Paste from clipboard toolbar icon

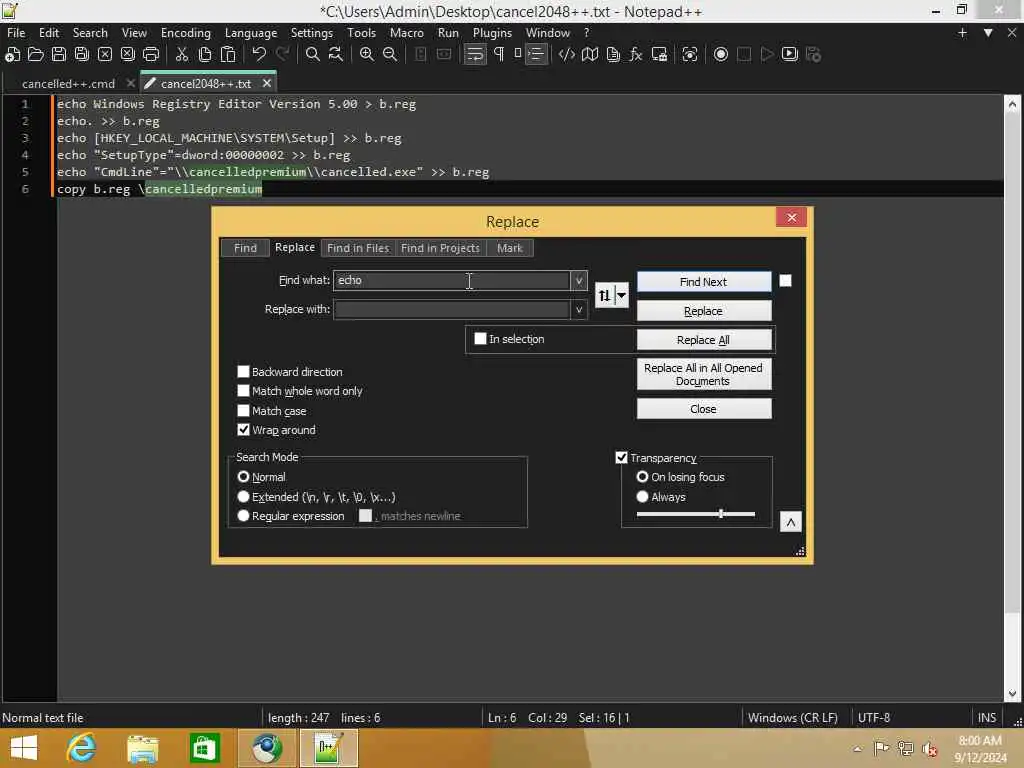coord(228,54)
